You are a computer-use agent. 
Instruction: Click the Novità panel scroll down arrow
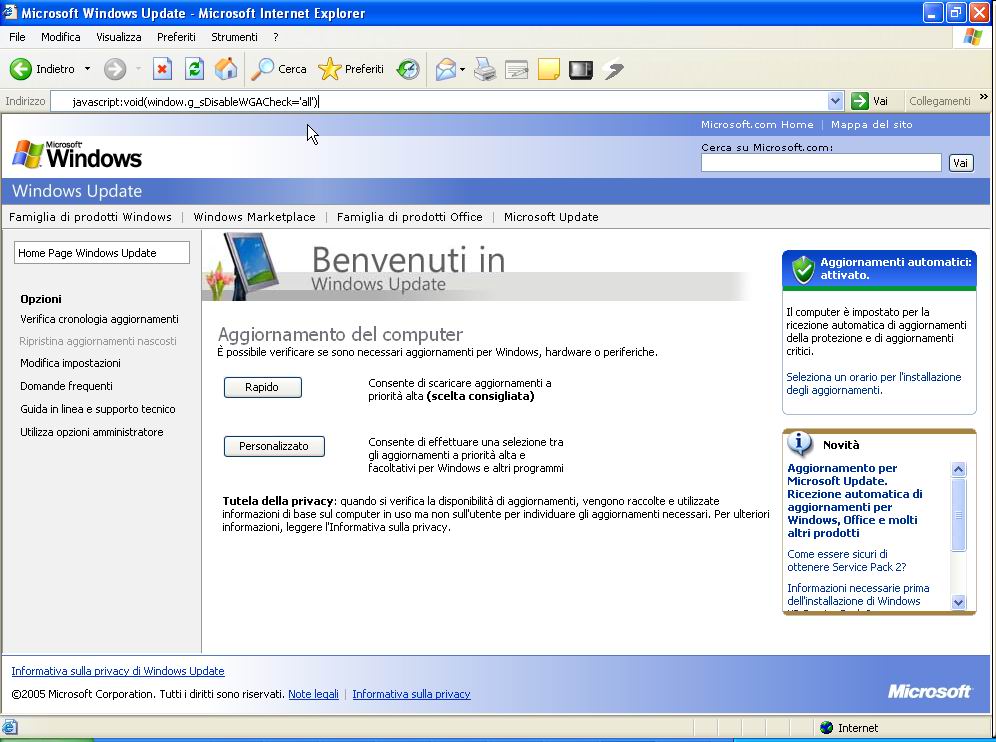959,602
